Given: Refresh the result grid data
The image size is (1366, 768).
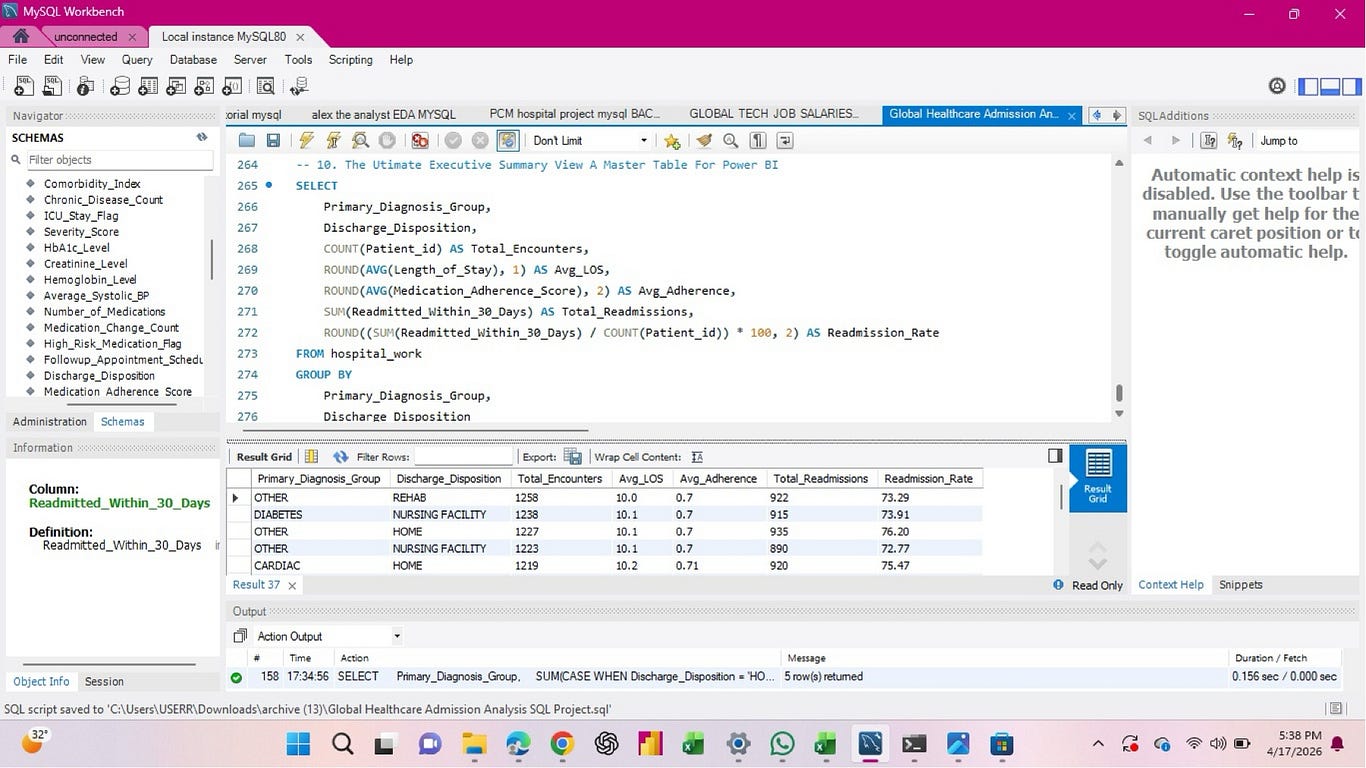Looking at the screenshot, I should coord(341,457).
